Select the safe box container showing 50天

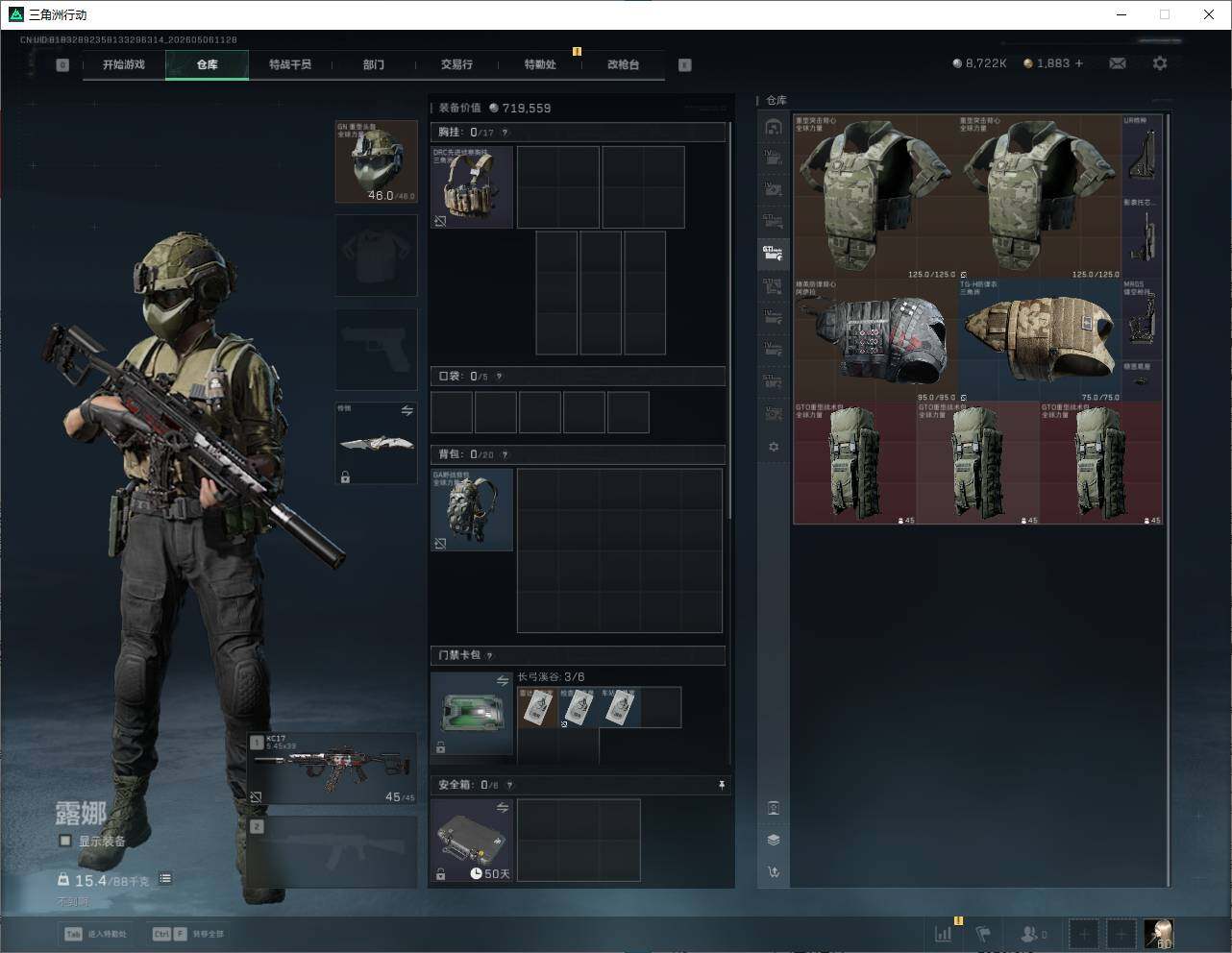[472, 841]
